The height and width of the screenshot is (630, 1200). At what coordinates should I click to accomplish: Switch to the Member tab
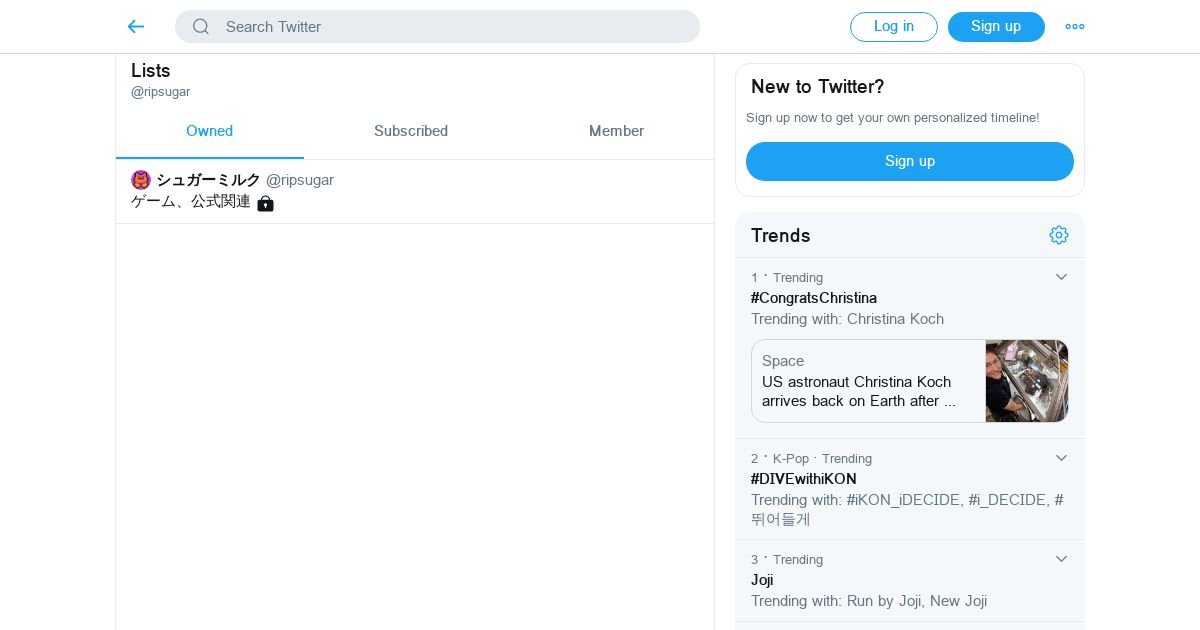click(x=616, y=131)
